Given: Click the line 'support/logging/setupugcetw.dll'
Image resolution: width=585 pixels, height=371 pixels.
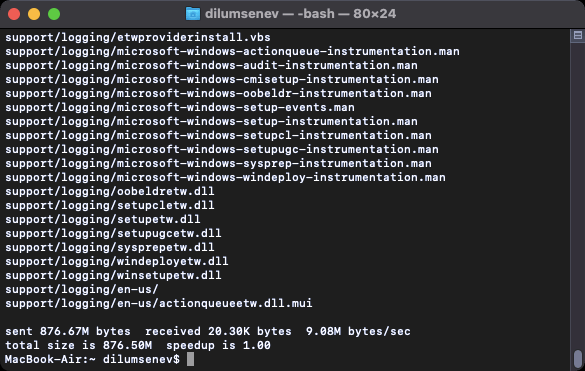Looking at the screenshot, I should [x=113, y=233].
